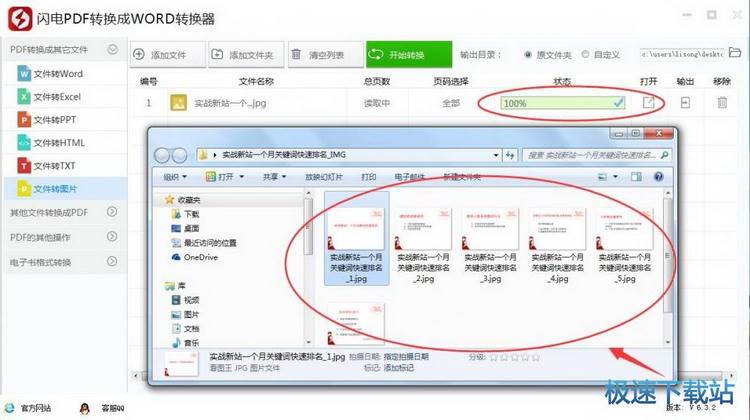750x420 pixels.
Task: Click Explorer forward navigation button
Action: [x=179, y=155]
